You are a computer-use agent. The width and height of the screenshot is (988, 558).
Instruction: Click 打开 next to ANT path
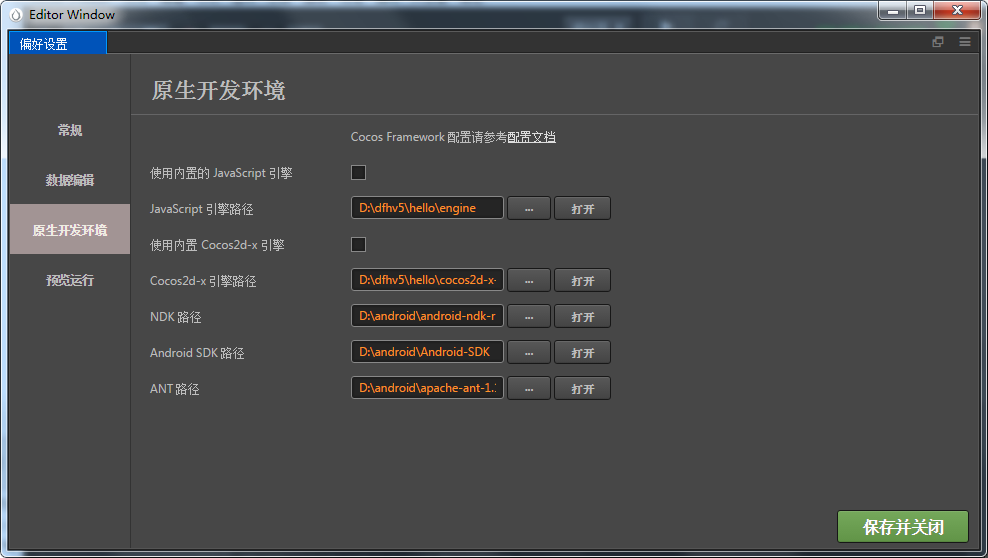pos(582,389)
